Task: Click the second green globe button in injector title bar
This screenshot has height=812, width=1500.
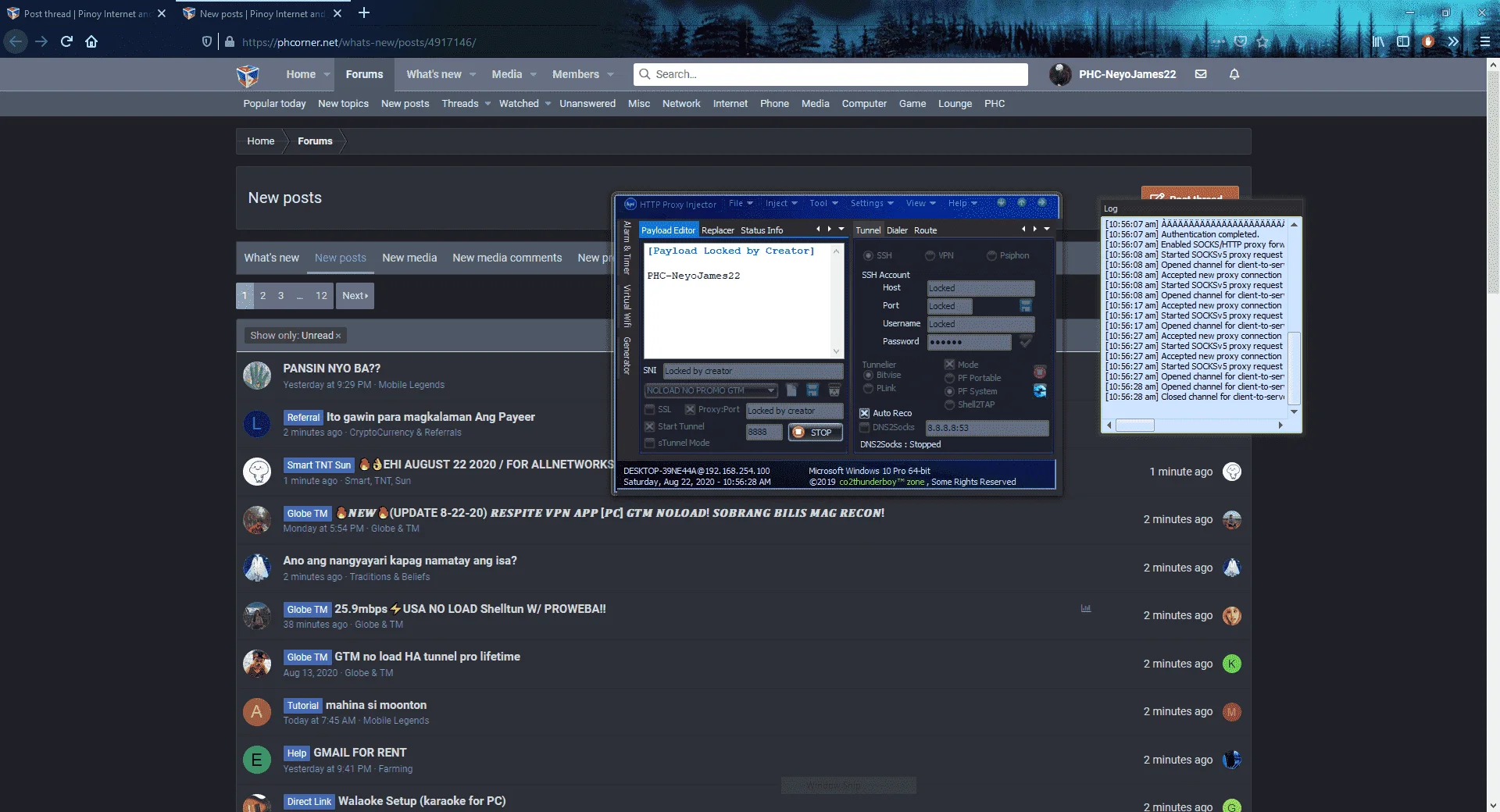Action: pos(1021,202)
